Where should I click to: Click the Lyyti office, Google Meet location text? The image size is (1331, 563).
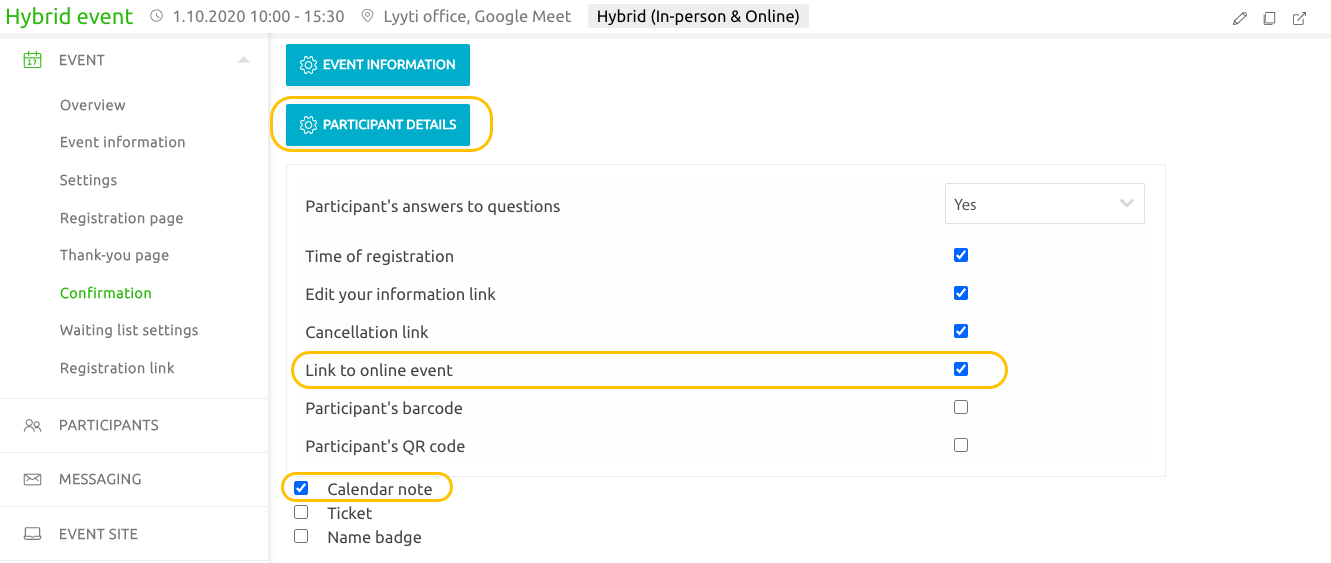coord(478,16)
